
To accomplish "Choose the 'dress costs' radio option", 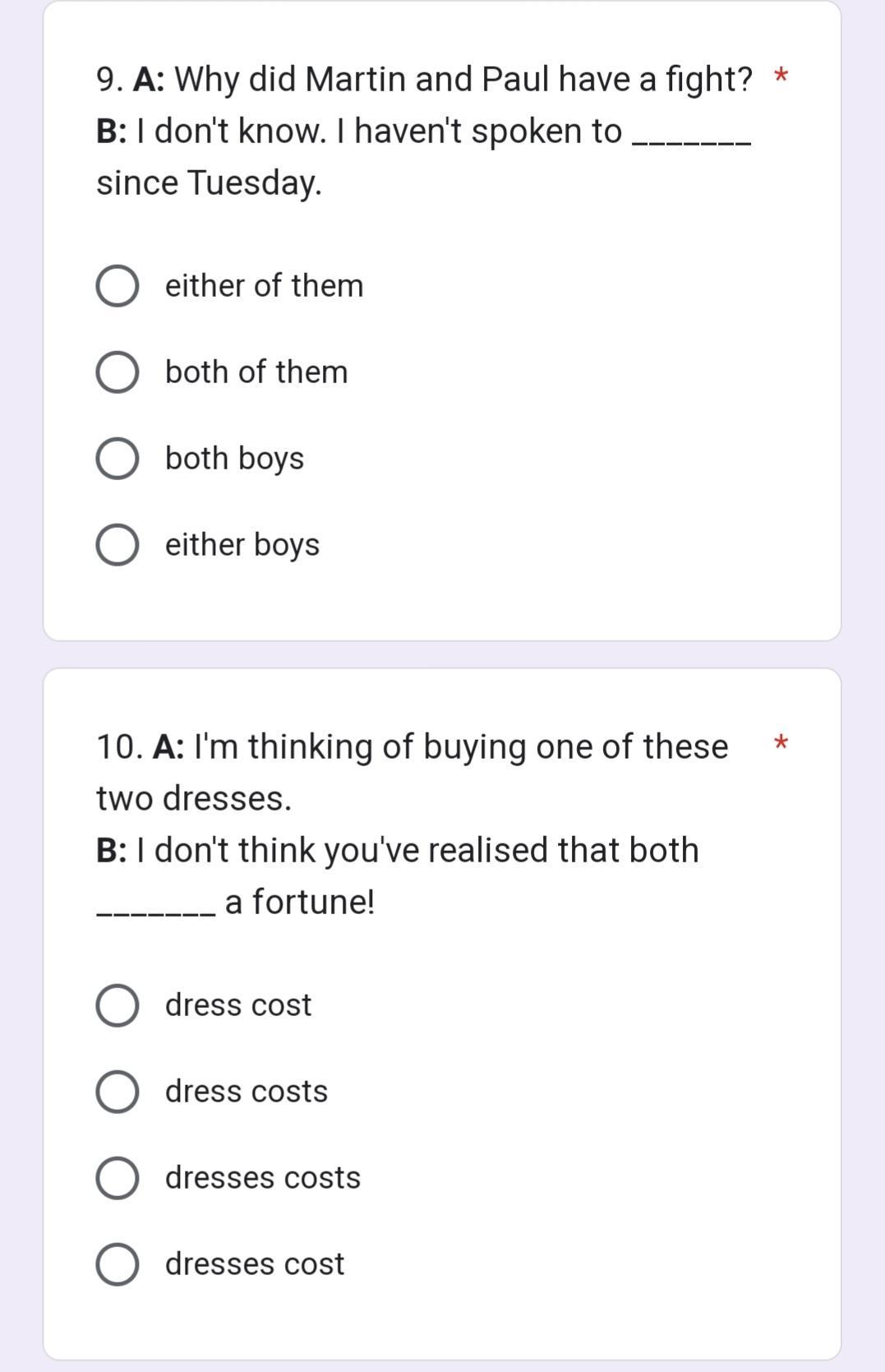I will (117, 1092).
